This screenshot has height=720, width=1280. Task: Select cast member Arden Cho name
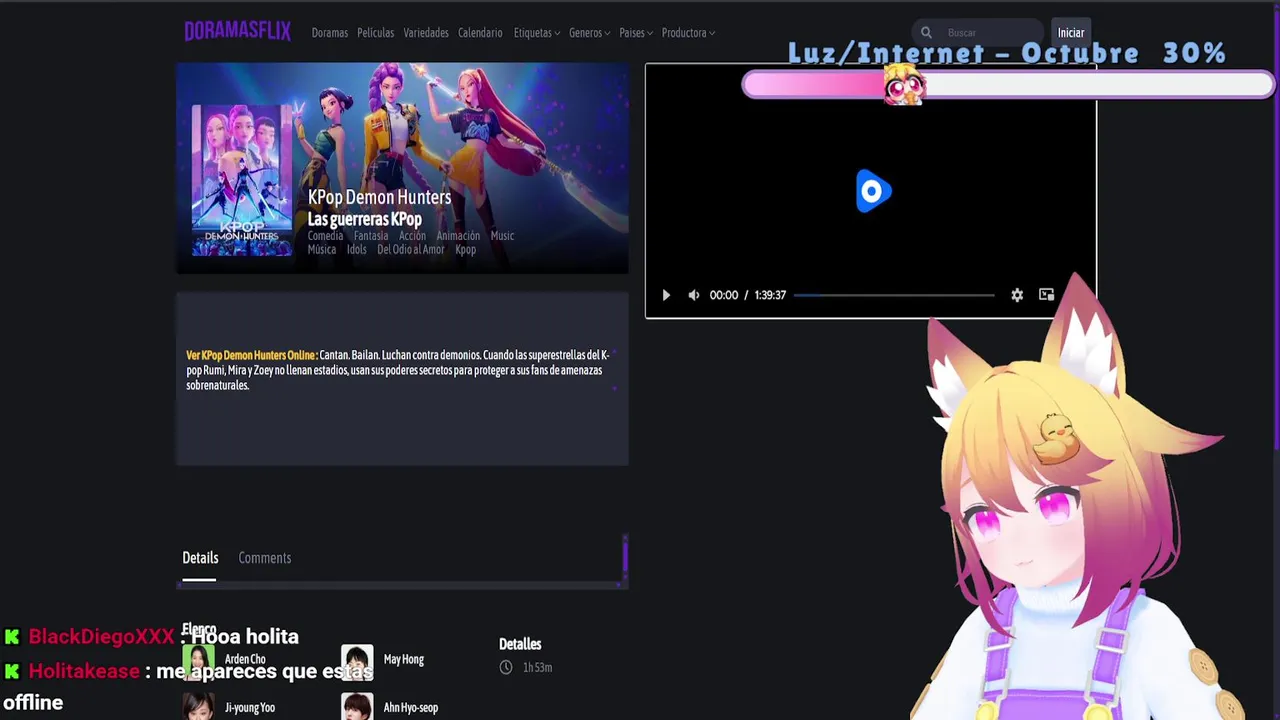tap(245, 660)
